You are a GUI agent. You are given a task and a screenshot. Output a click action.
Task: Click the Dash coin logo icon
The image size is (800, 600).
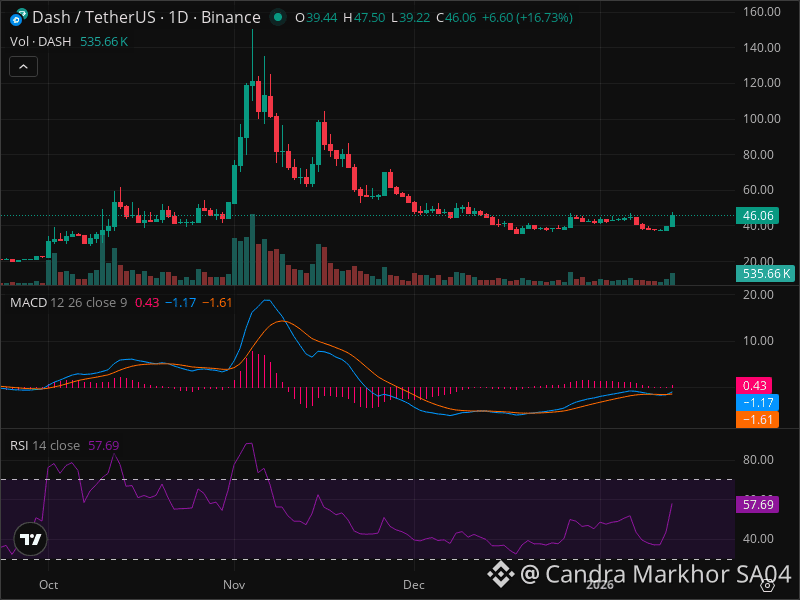18,17
